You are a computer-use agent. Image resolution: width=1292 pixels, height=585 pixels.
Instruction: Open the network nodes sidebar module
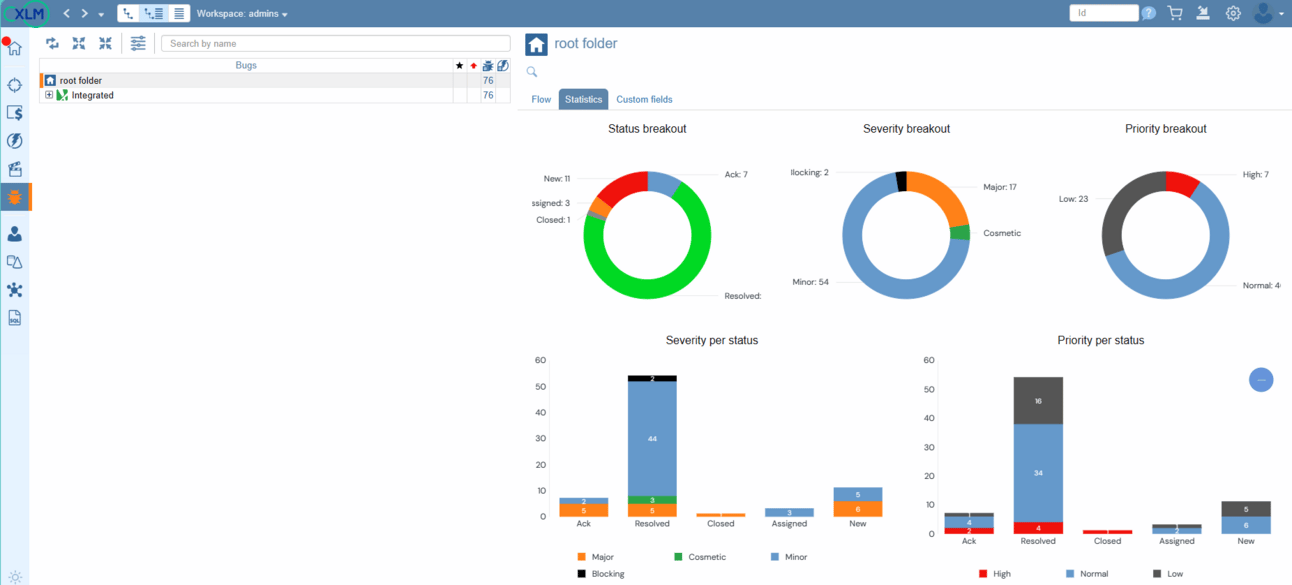pos(15,289)
